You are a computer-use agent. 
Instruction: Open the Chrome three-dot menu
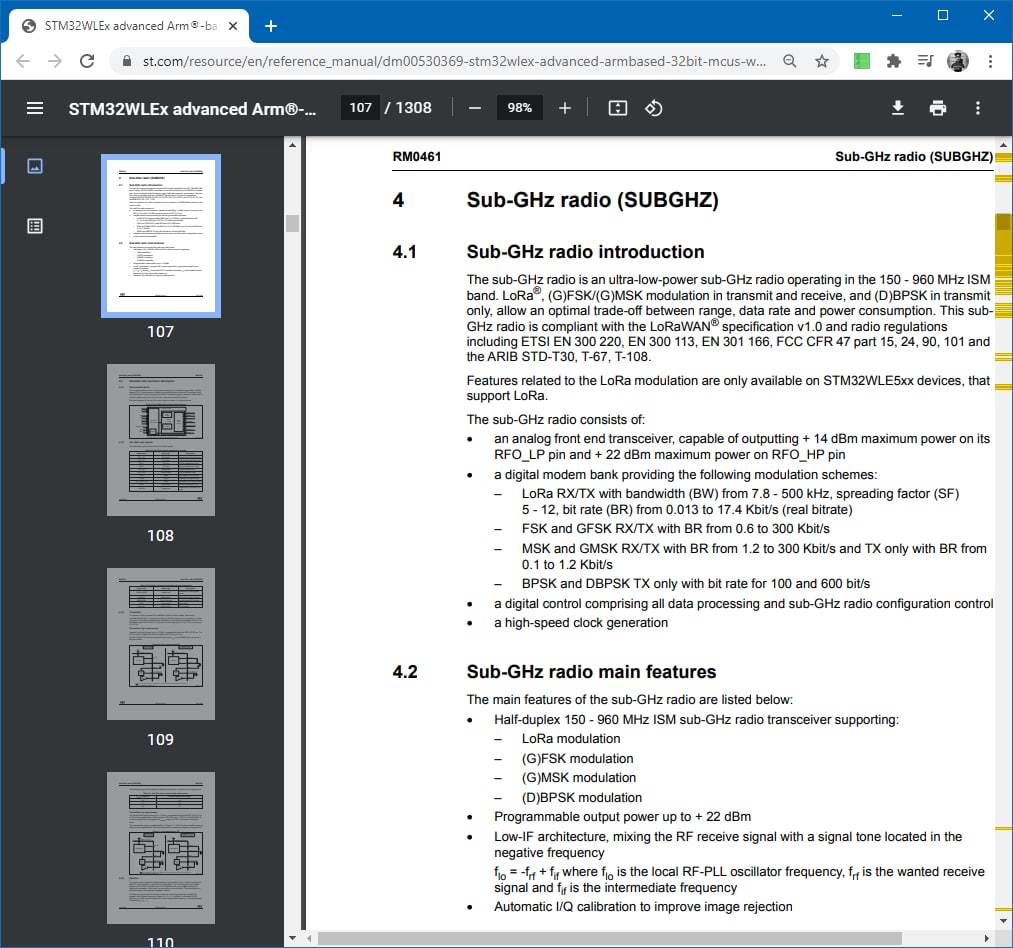pyautogui.click(x=990, y=61)
